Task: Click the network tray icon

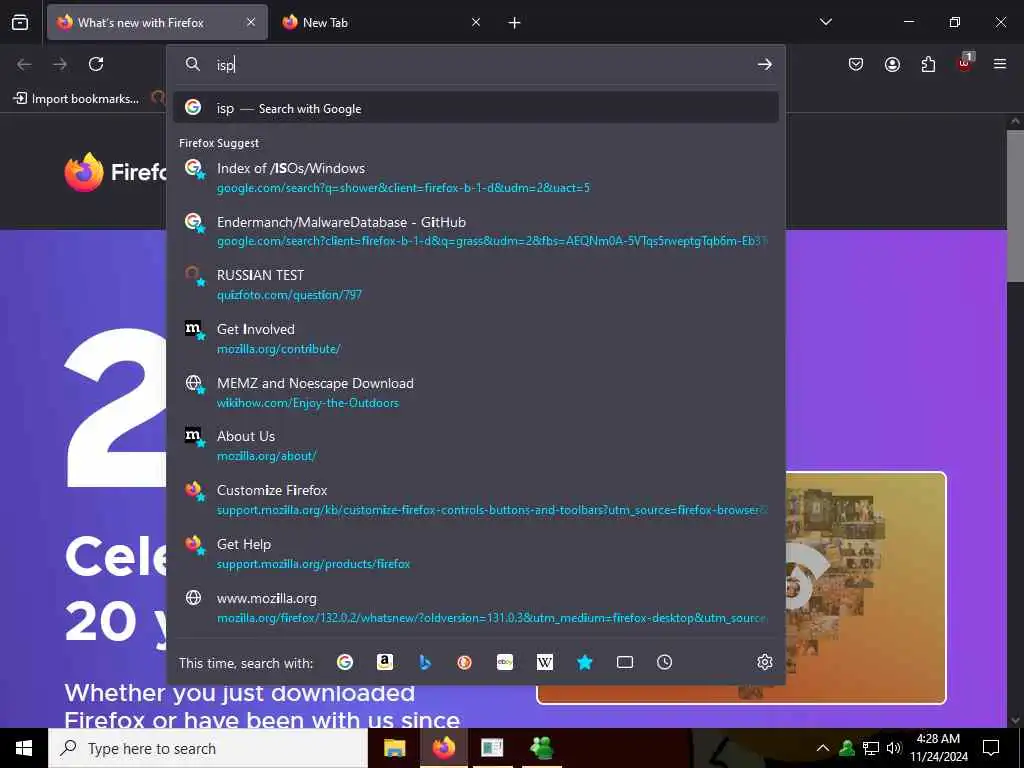Action: coord(871,748)
